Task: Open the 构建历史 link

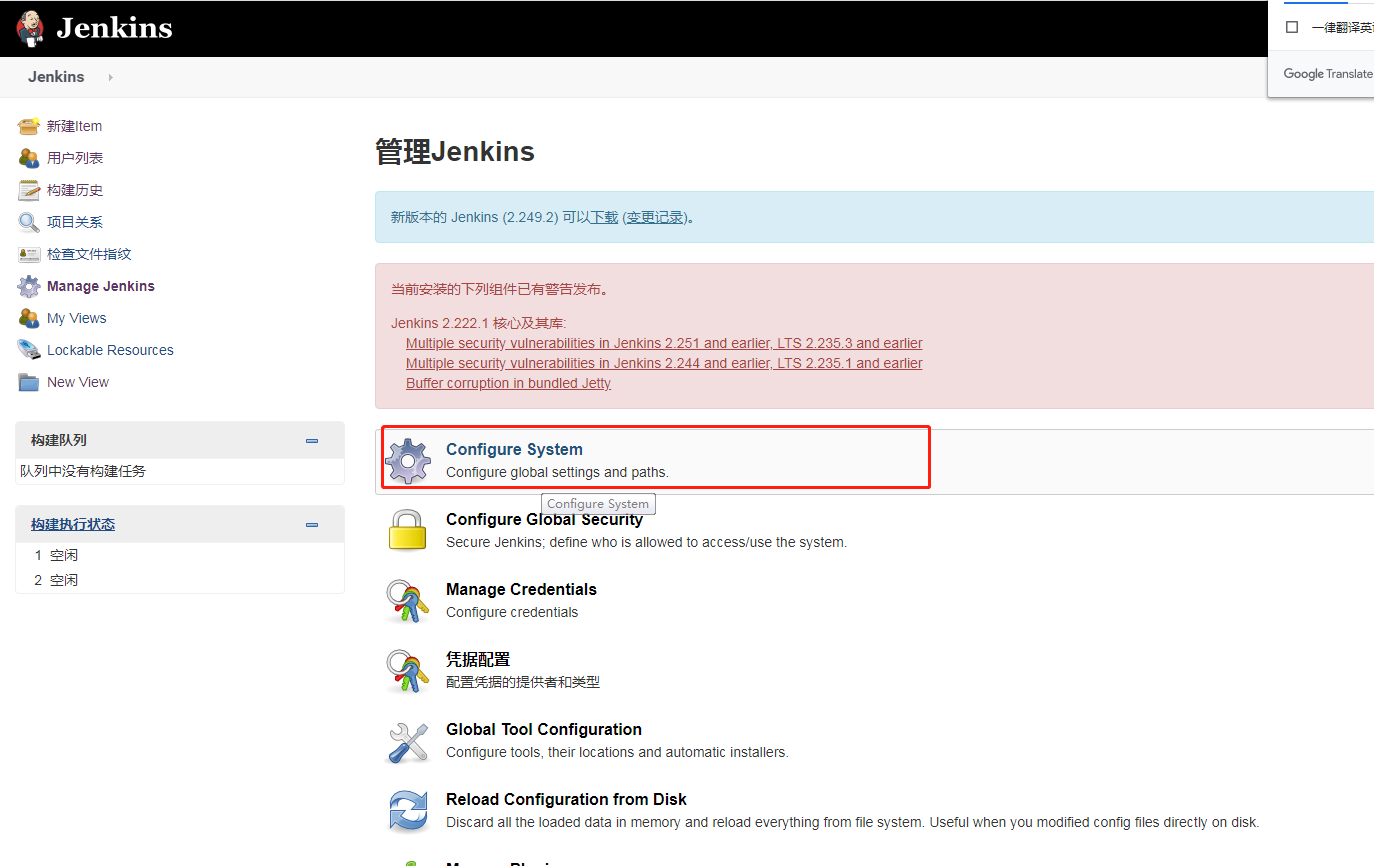Action: point(75,190)
